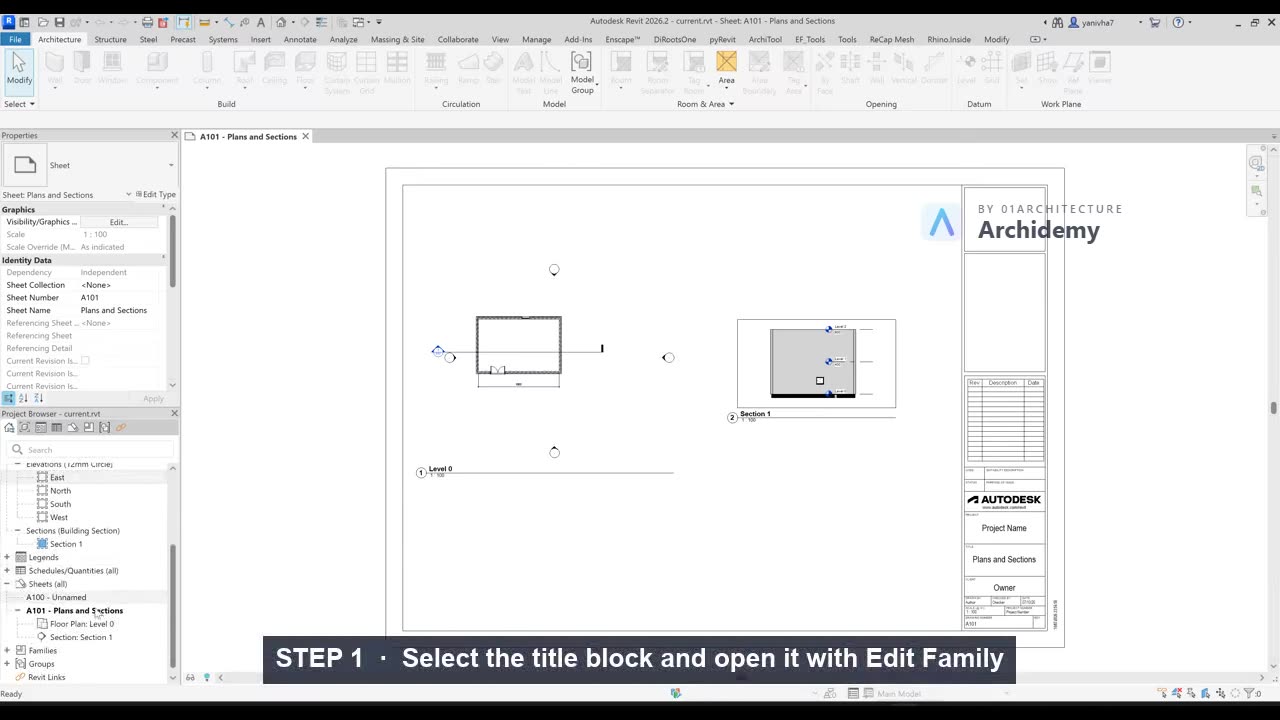Click the Save icon in quick access toolbar

pos(60,22)
